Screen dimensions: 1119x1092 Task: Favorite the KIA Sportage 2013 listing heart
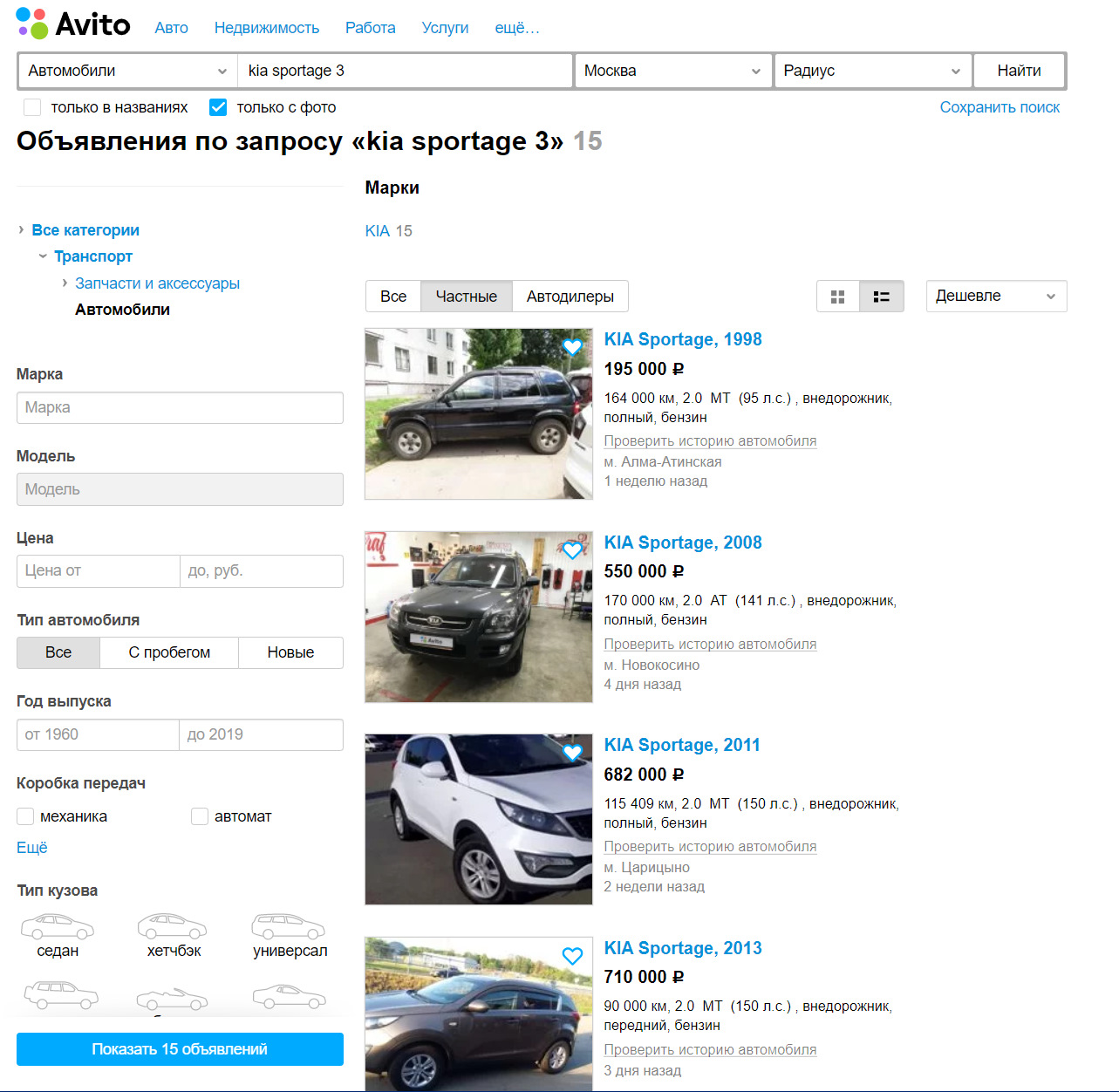(572, 956)
